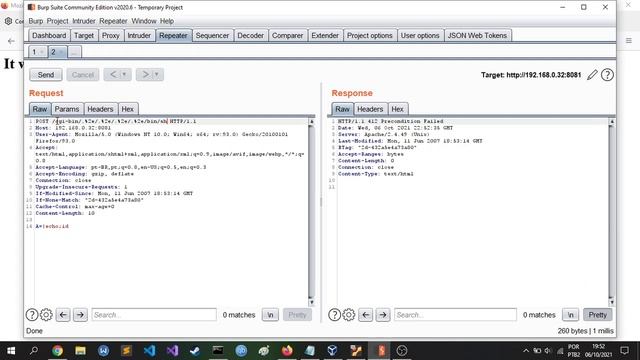Image resolution: width=640 pixels, height=360 pixels.
Task: Open request search help icon
Action: 32,315
